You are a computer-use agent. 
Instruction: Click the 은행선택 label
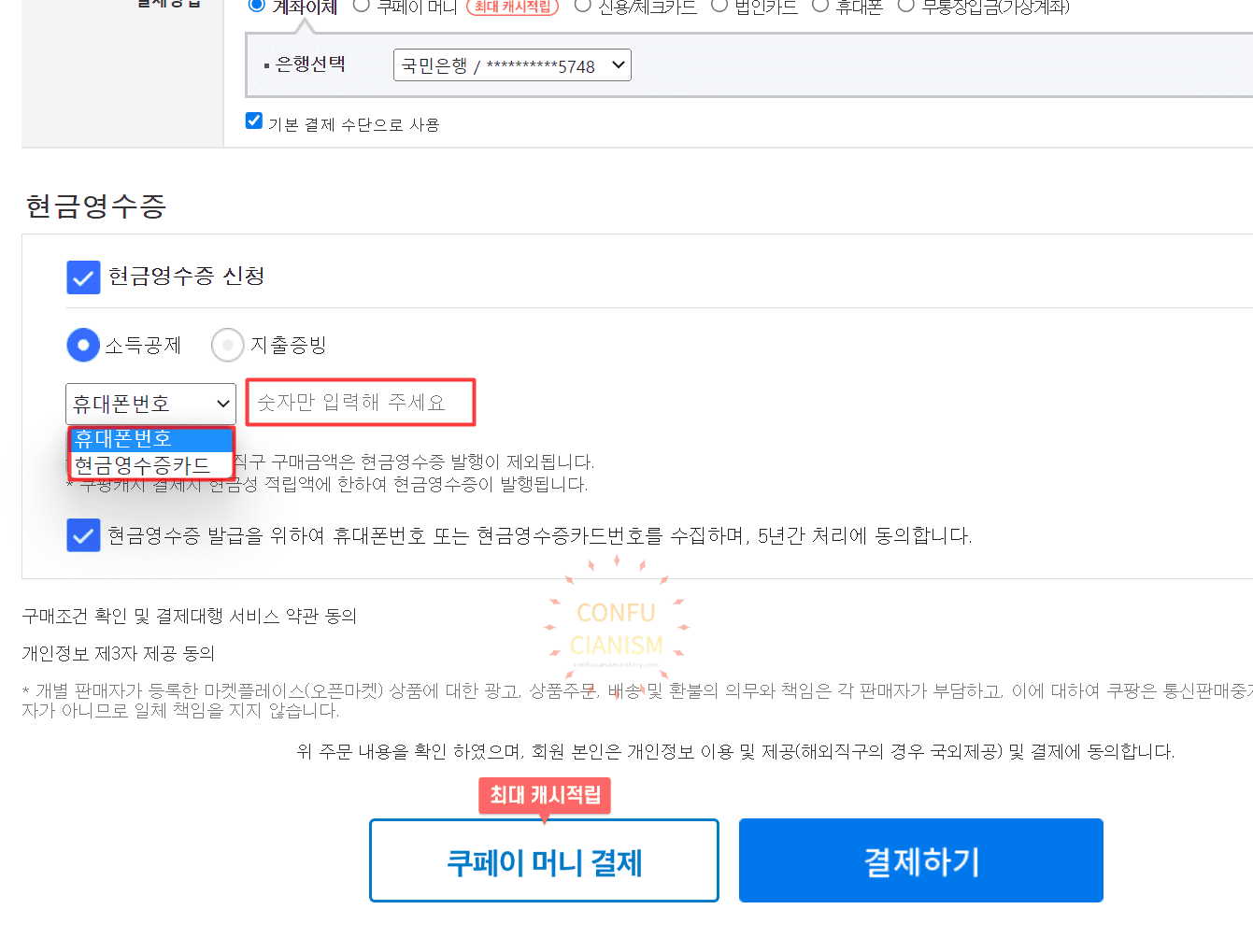click(x=311, y=64)
